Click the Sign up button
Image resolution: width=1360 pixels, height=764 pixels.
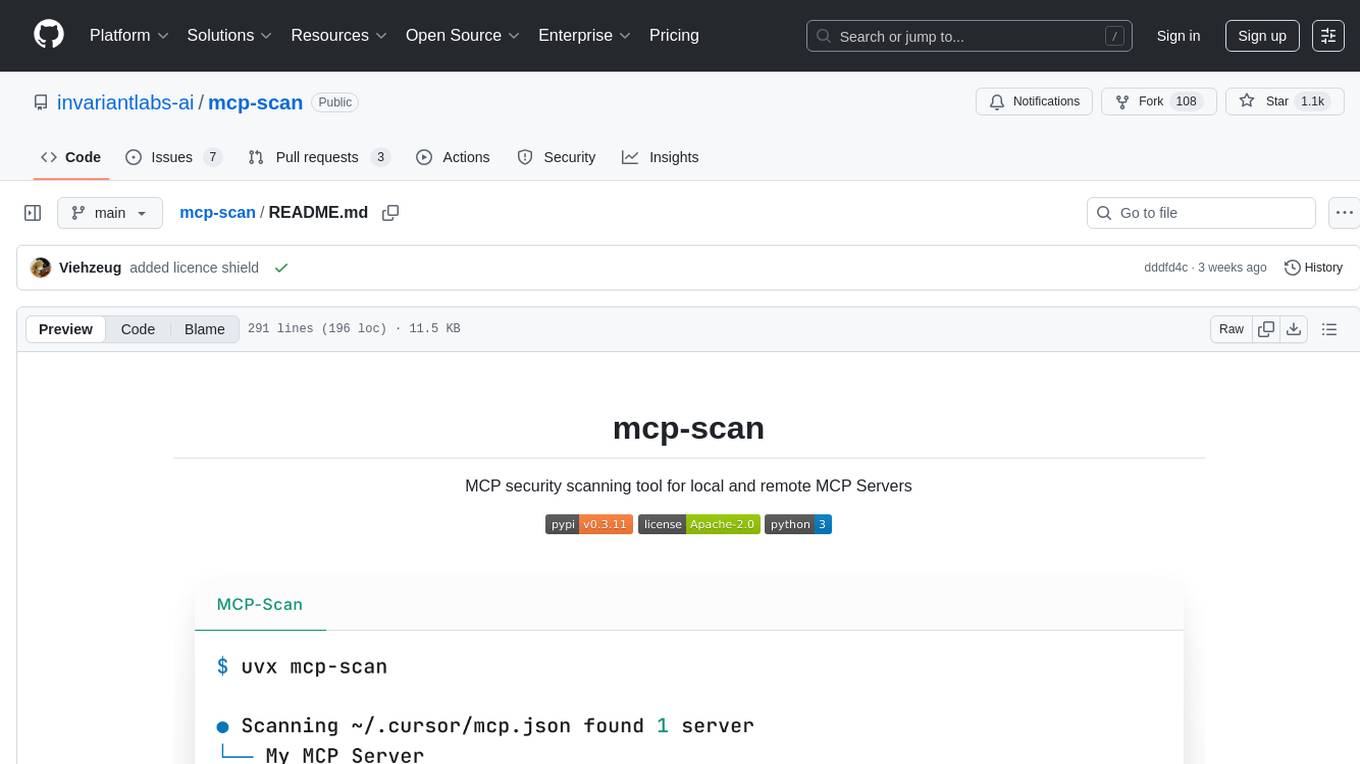(x=1262, y=36)
